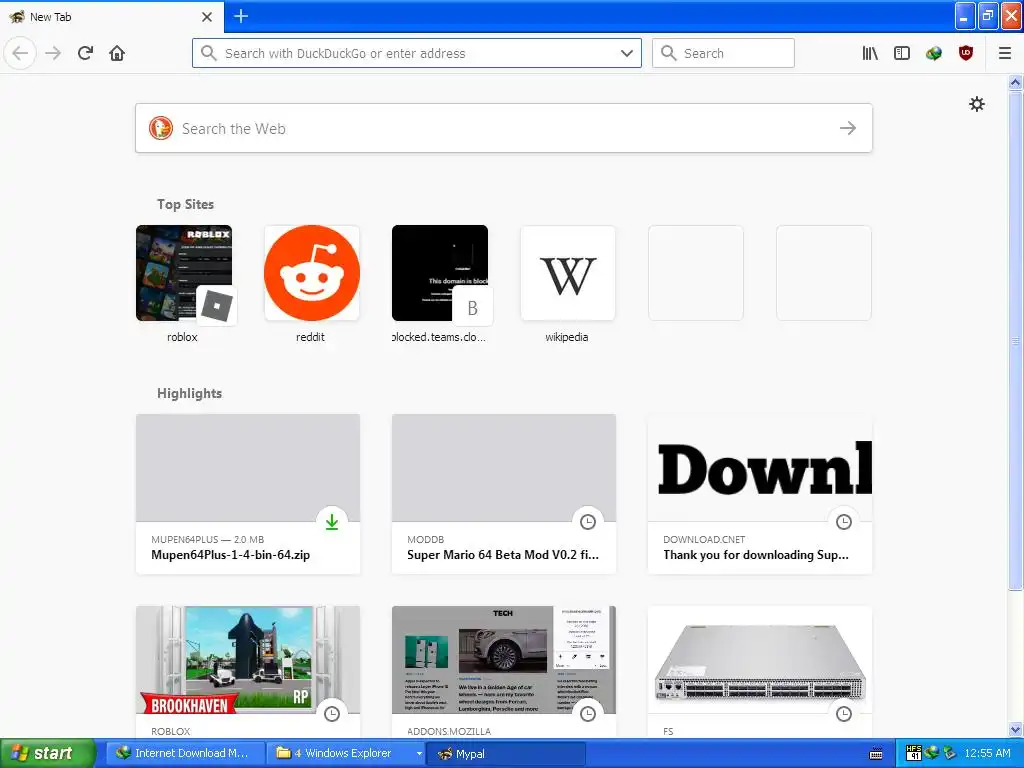Open the FS network switch highlight thumbnail
This screenshot has height=768, width=1024.
pos(760,660)
